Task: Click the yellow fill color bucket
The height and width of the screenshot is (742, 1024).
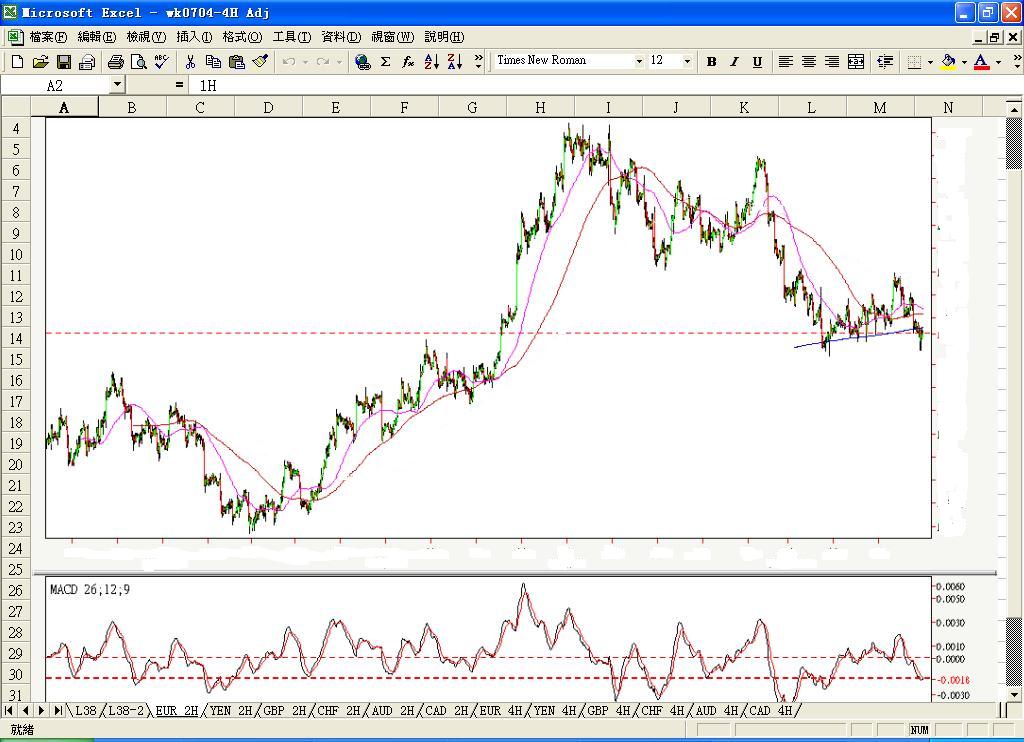Action: (x=947, y=62)
